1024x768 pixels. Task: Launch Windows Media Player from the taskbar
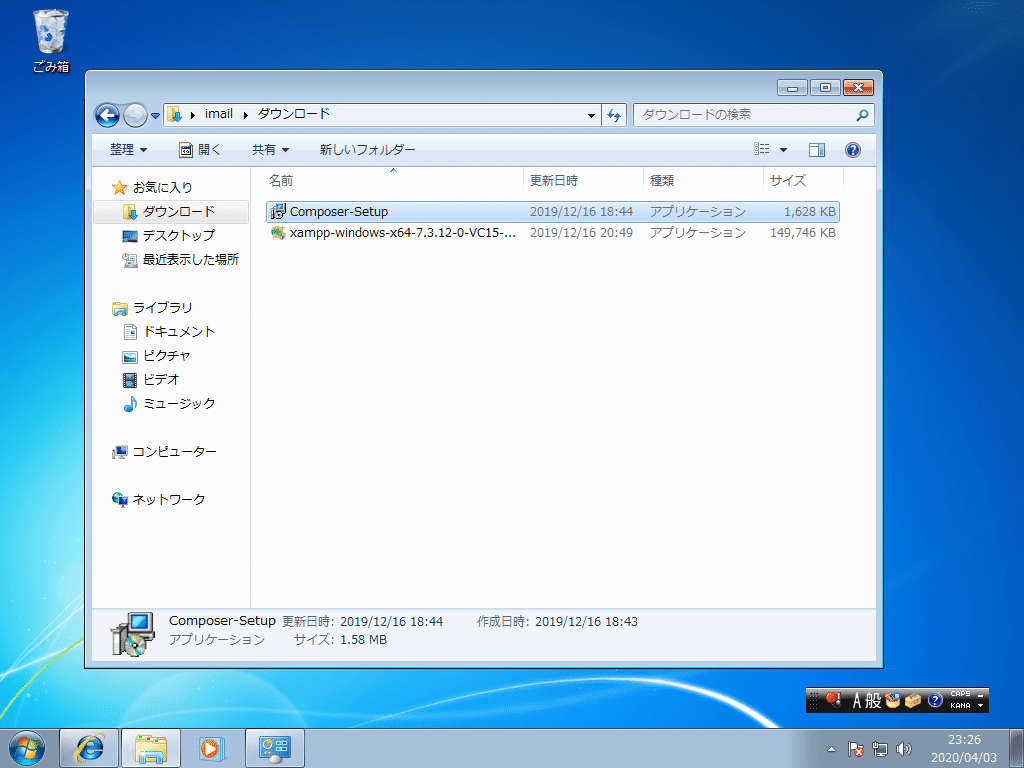[211, 747]
